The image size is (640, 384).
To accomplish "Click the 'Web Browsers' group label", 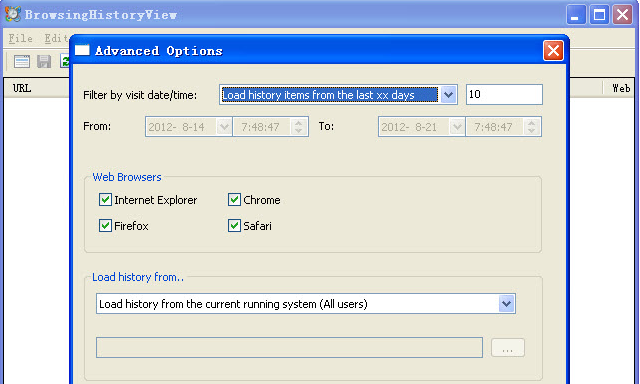I will point(127,177).
